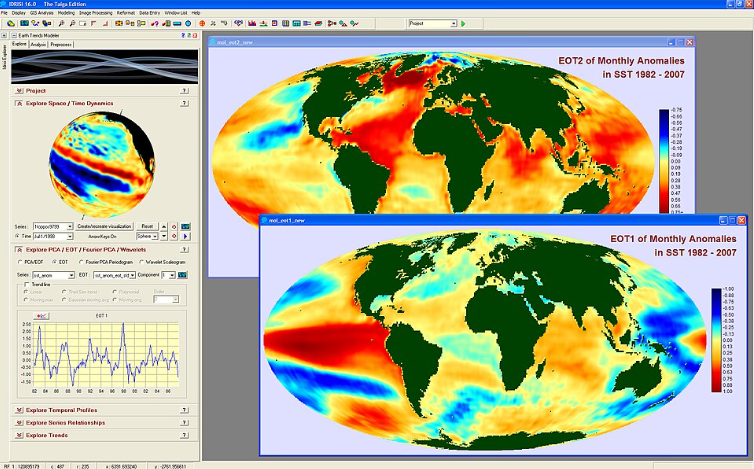Click the green run arrow beside Project dropdown
The height and width of the screenshot is (469, 754).
pyautogui.click(x=464, y=22)
